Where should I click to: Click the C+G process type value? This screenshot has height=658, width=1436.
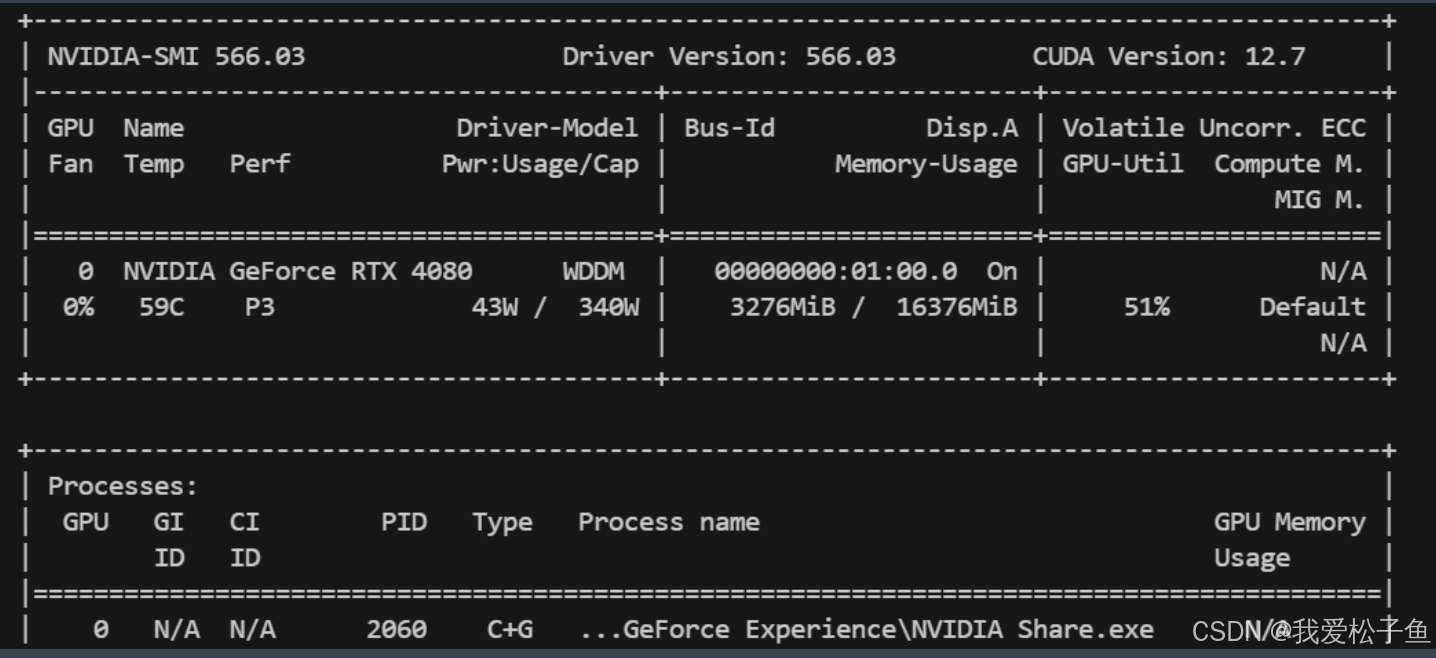tap(510, 630)
